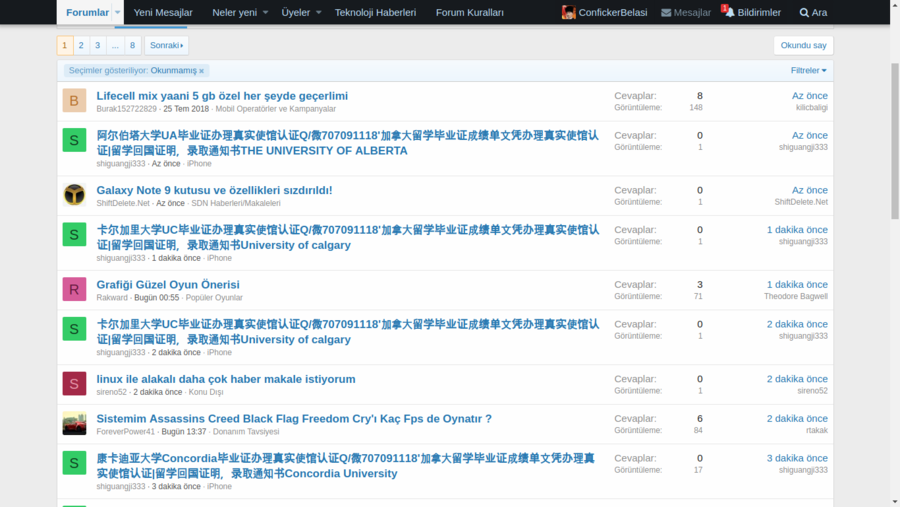900x507 pixels.
Task: Go to the next page with Sonraki
Action: pos(166,45)
